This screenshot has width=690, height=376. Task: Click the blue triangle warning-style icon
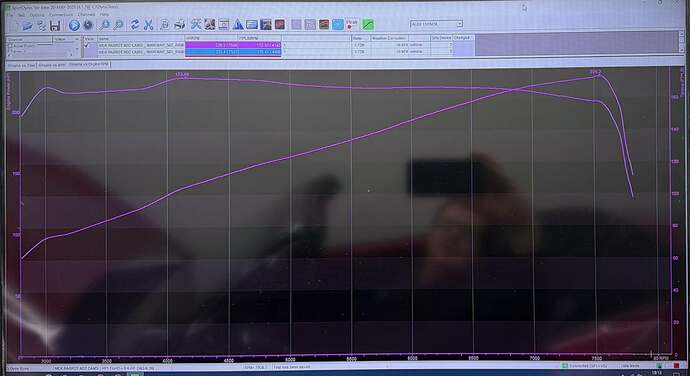pos(238,25)
